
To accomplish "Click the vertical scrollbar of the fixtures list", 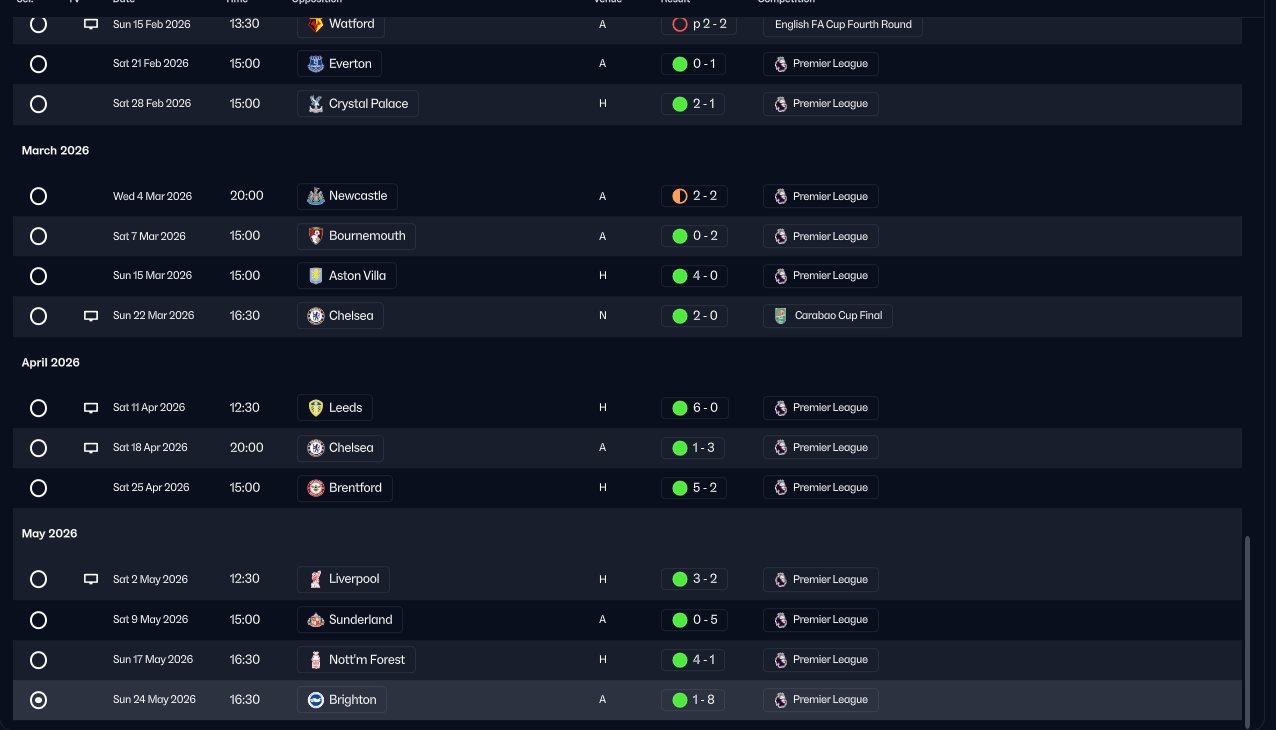I will tap(1247, 630).
